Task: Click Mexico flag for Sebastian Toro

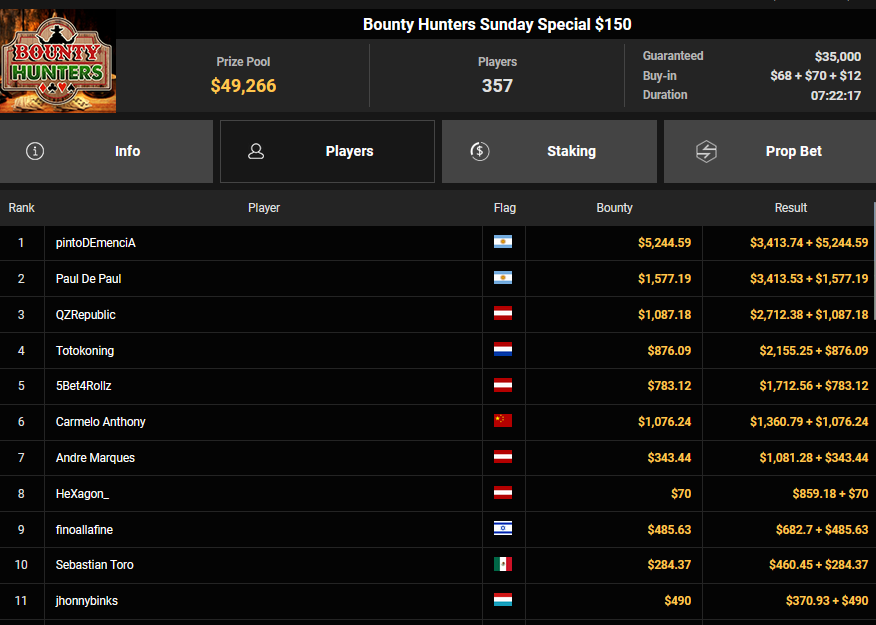Action: 503,564
